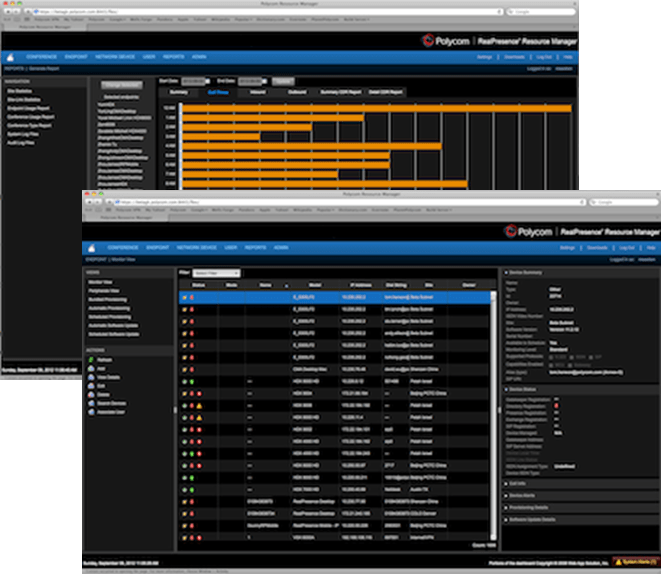
Task: Click the warning triangle in the HDX 8006 row
Action: coord(199,406)
